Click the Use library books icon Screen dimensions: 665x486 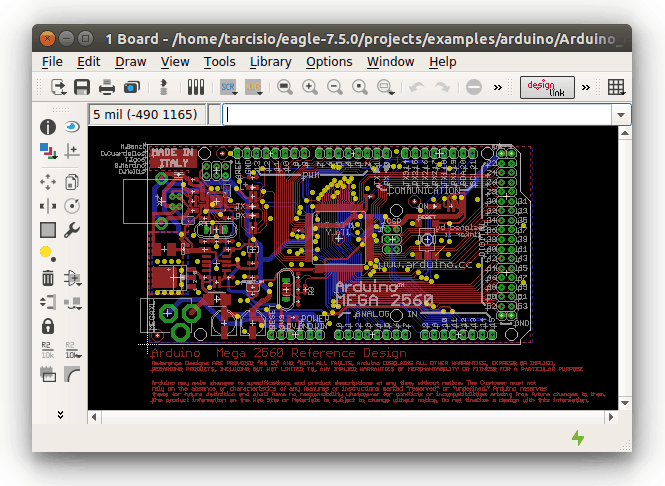(196, 87)
